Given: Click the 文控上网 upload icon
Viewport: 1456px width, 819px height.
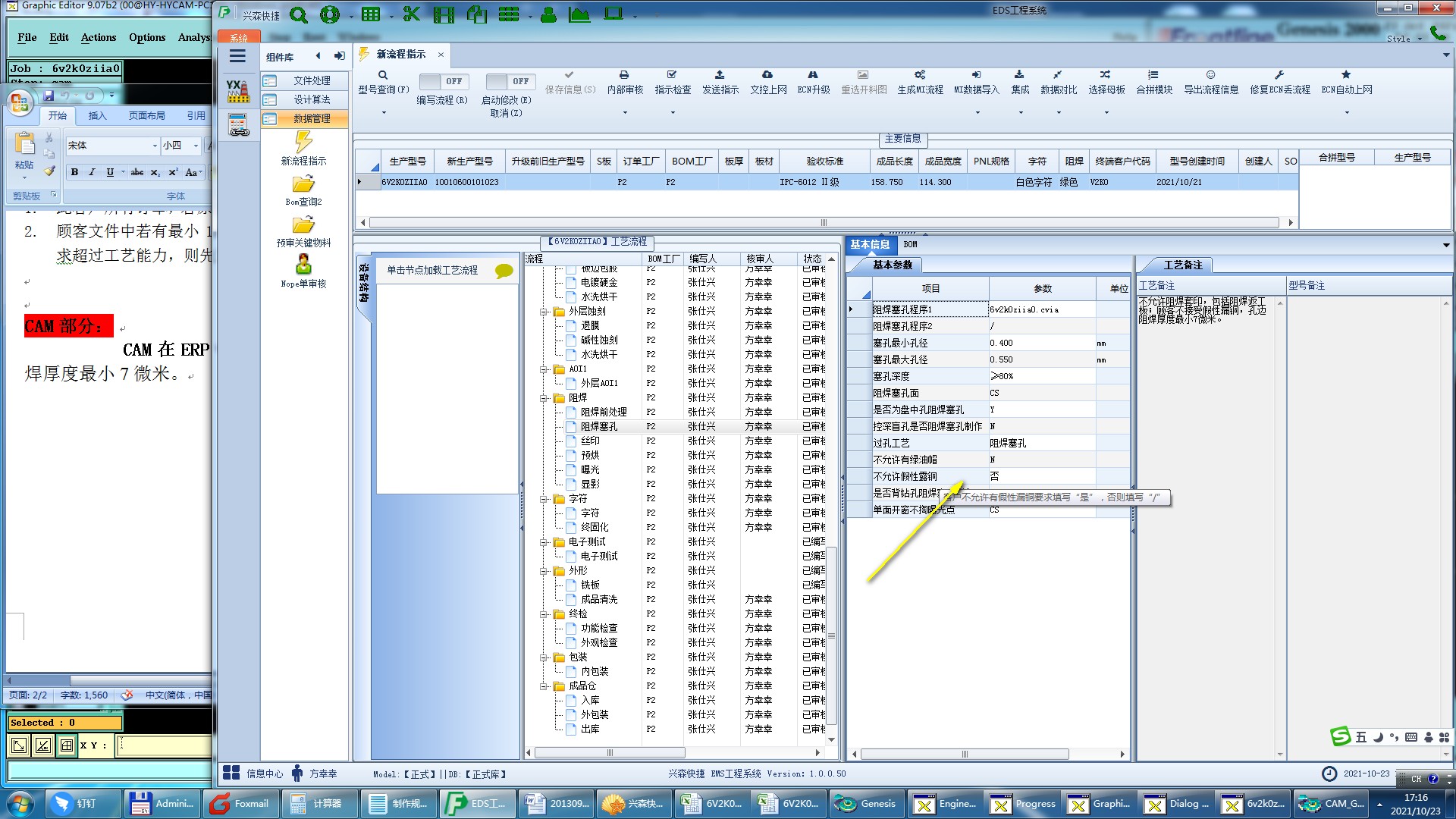Looking at the screenshot, I should point(767,75).
